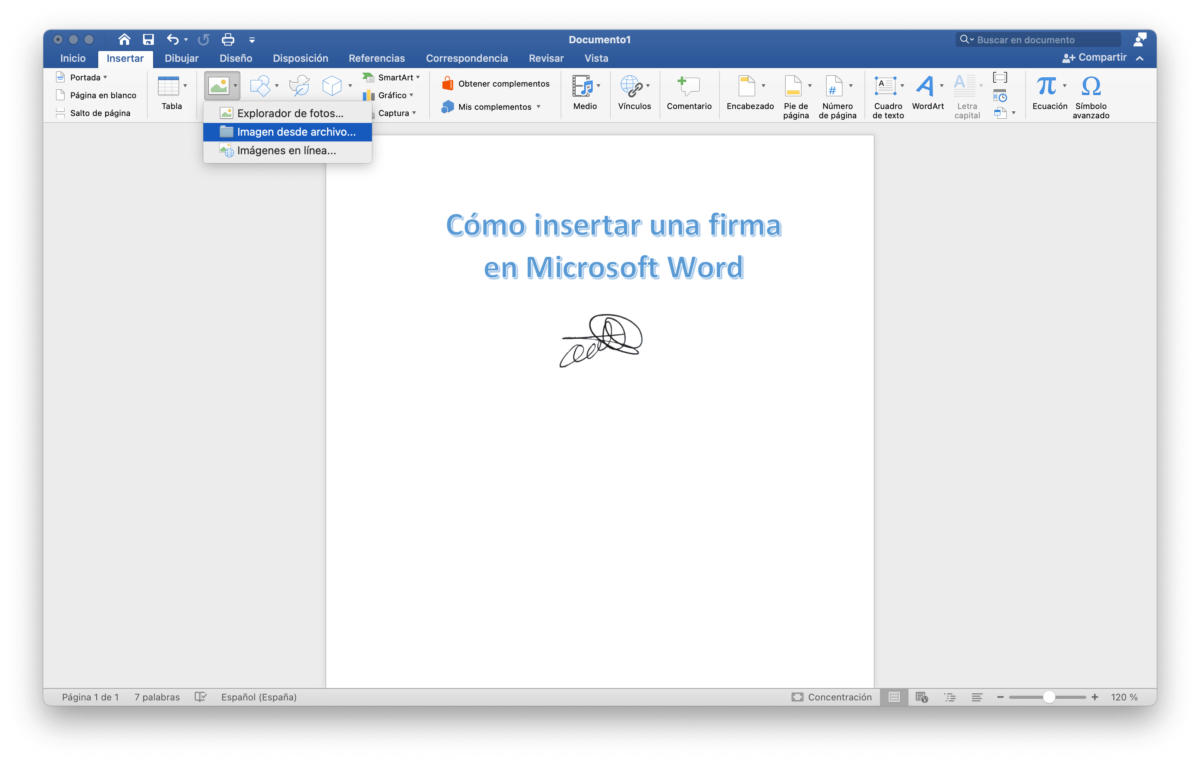
Task: Expand the Encabezado header dropdown
Action: pyautogui.click(x=763, y=86)
